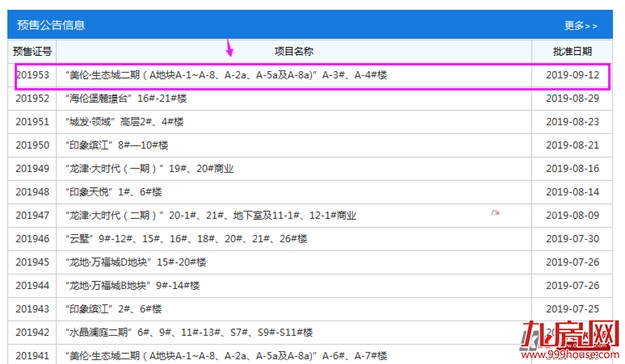Open project 龙津·大时代(一期) 19#、20#商业
The image size is (625, 364).
tap(149, 169)
